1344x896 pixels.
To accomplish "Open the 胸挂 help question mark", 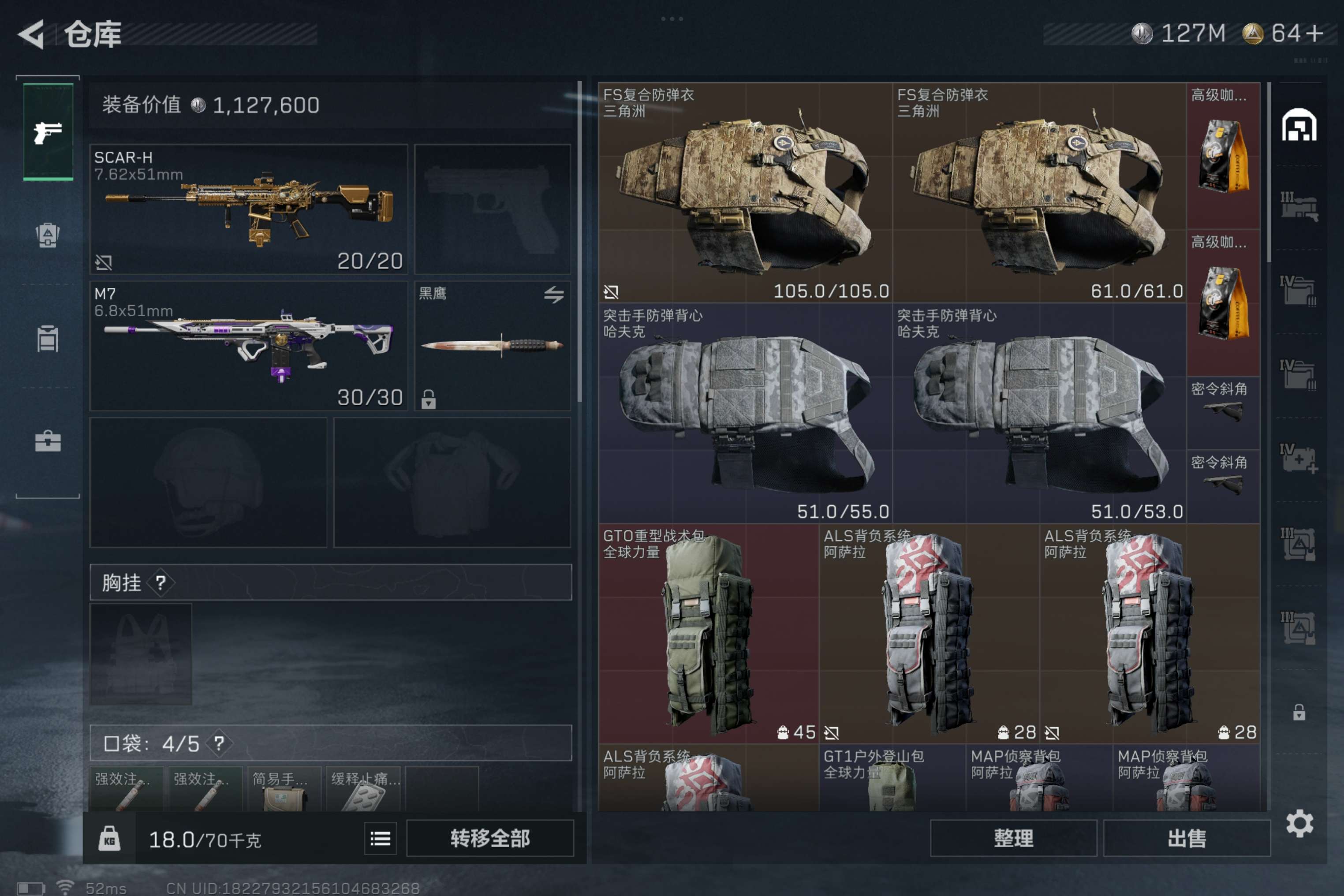I will [x=161, y=583].
